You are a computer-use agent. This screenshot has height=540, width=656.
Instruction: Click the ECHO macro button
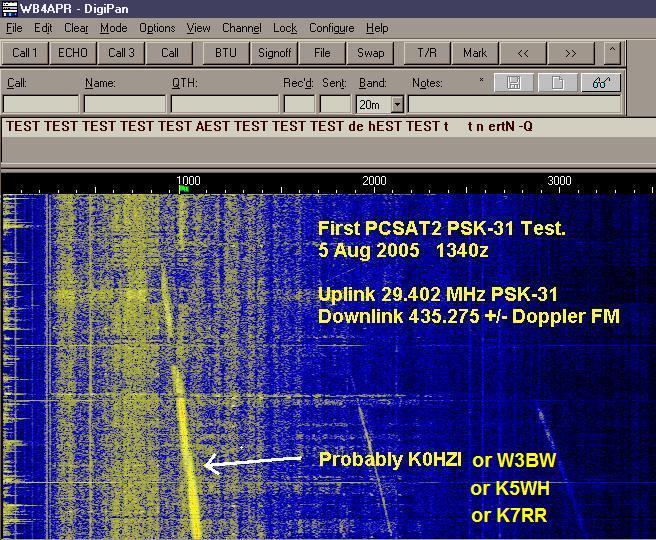pos(73,53)
